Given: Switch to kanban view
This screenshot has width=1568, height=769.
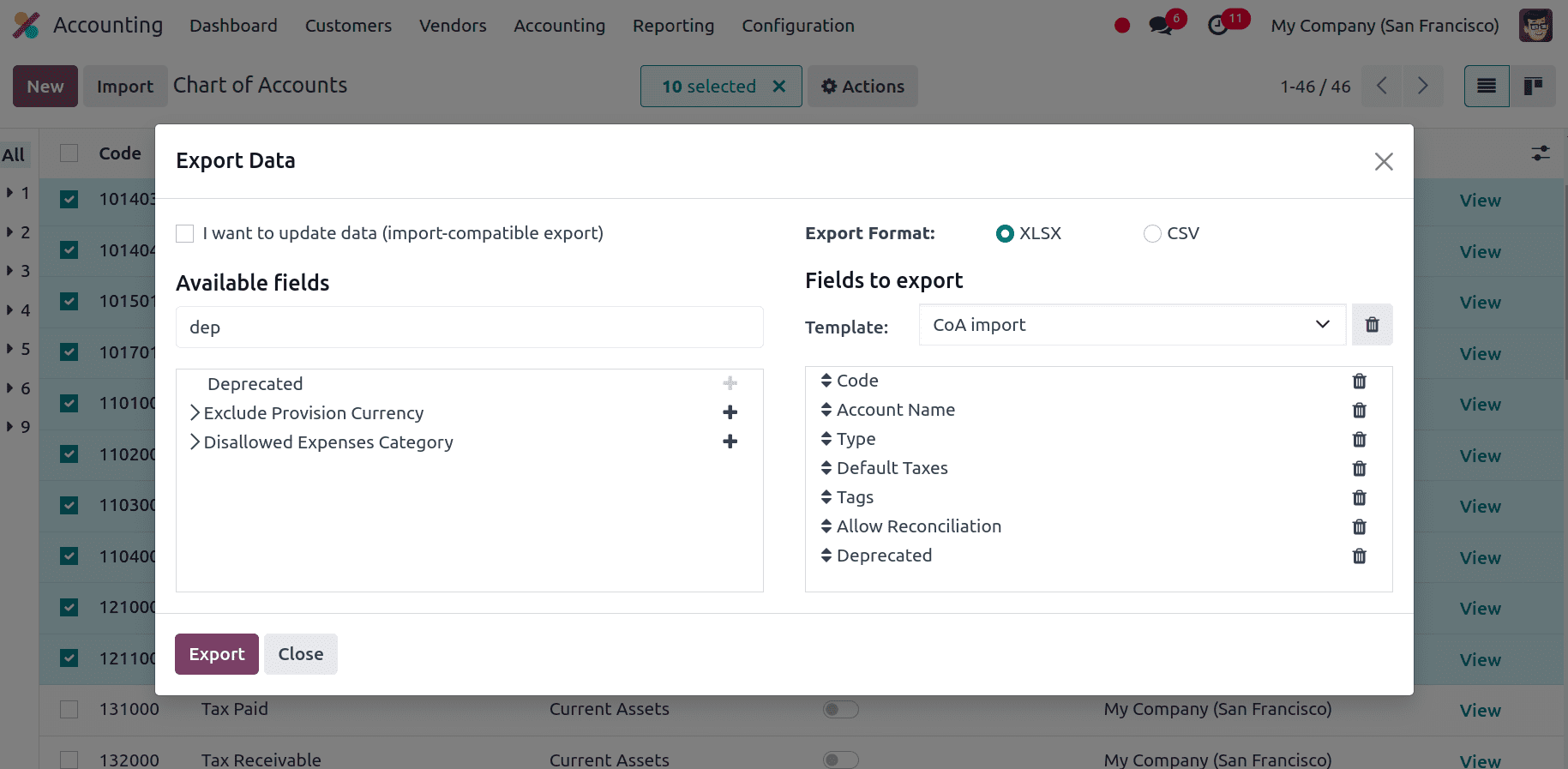Looking at the screenshot, I should 1533,86.
